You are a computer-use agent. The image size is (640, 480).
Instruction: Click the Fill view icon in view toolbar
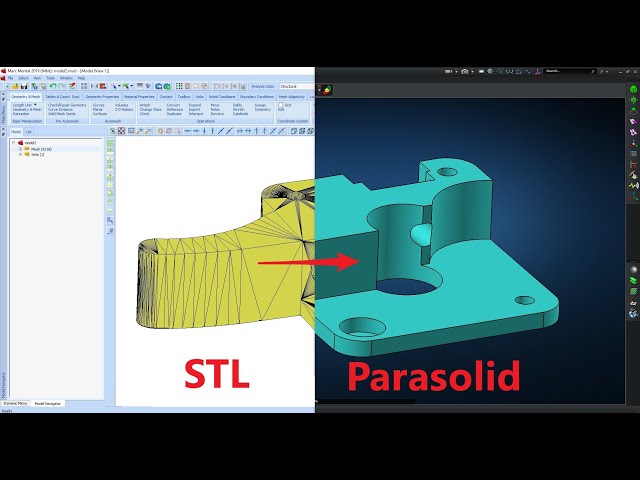pyautogui.click(x=121, y=131)
